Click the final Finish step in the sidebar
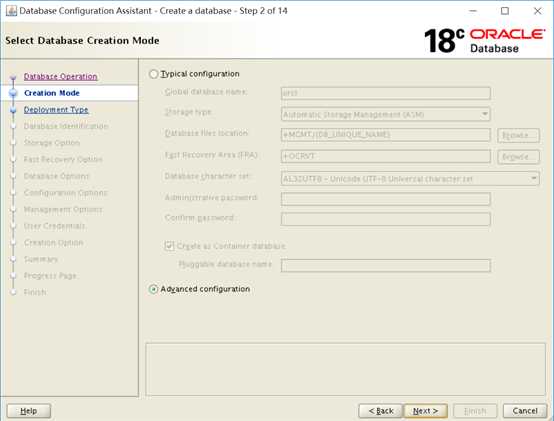This screenshot has width=554, height=421. (x=35, y=292)
